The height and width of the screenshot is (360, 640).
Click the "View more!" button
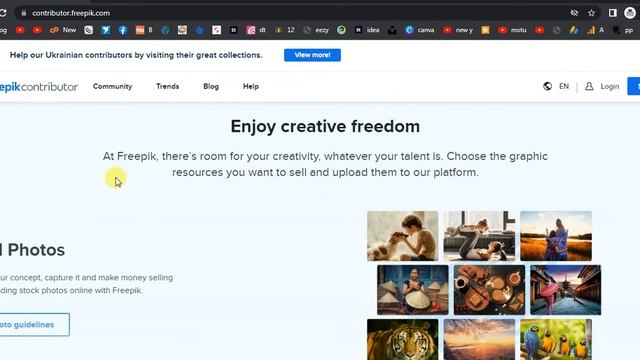312,55
